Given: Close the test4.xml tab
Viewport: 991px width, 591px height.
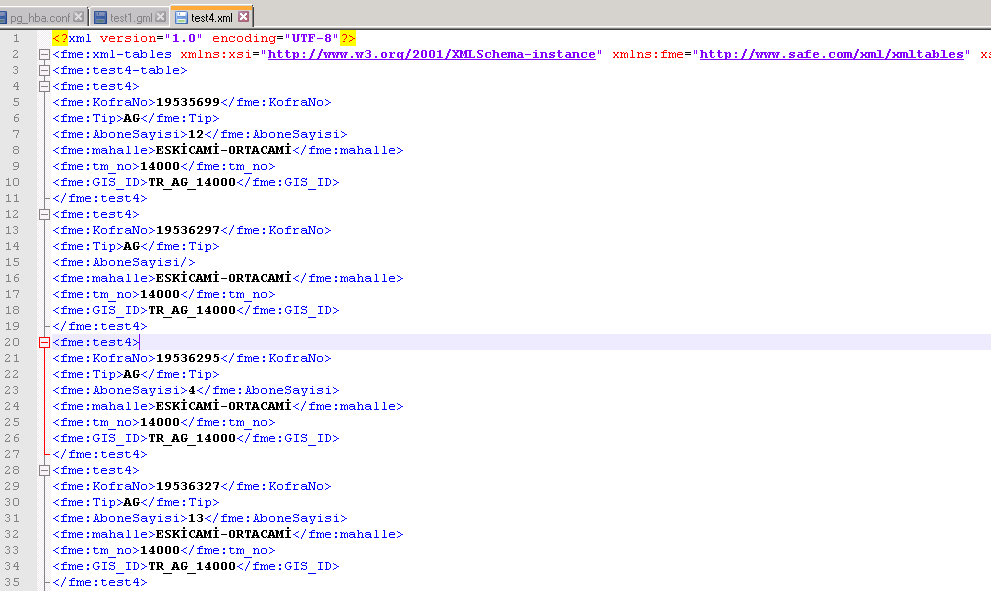Looking at the screenshot, I should point(243,17).
